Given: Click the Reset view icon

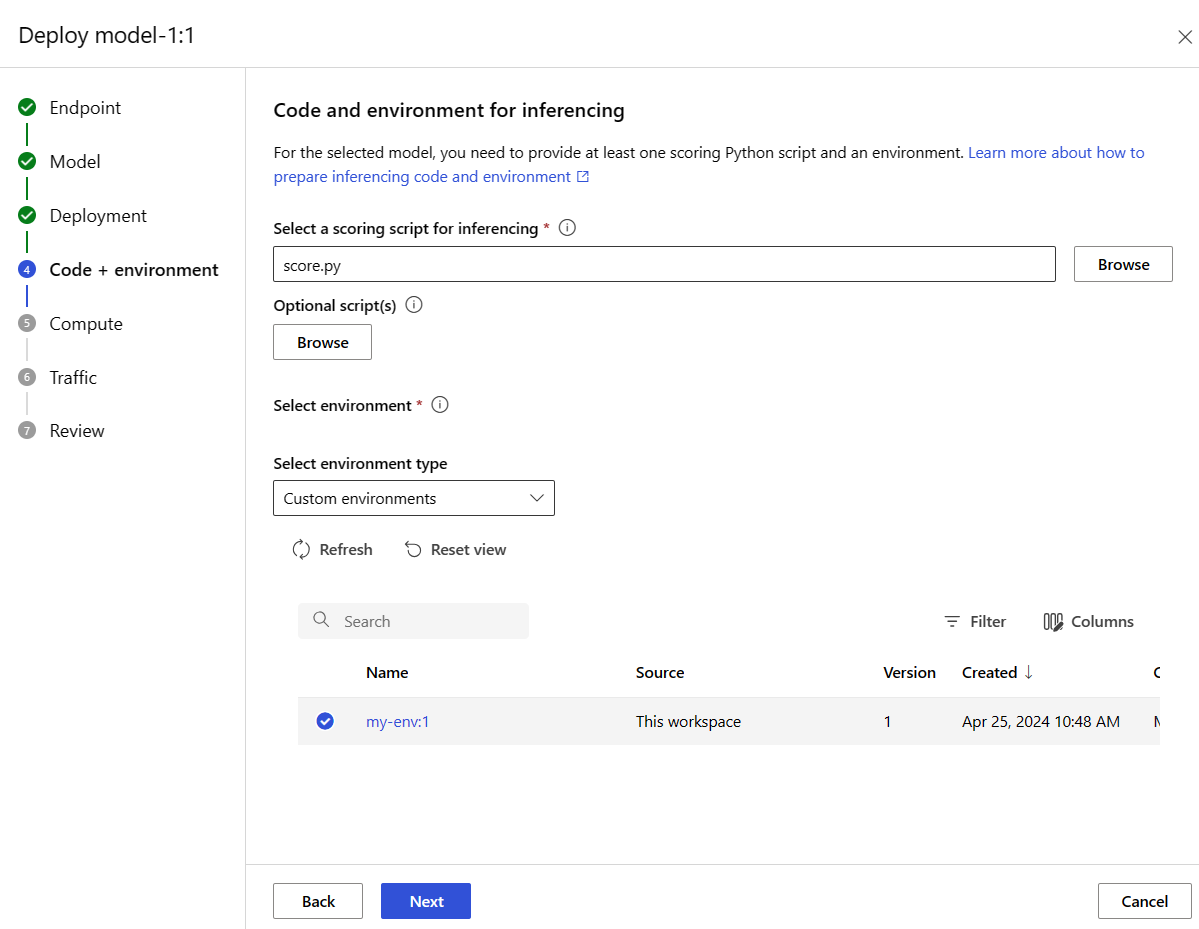Looking at the screenshot, I should [x=413, y=549].
